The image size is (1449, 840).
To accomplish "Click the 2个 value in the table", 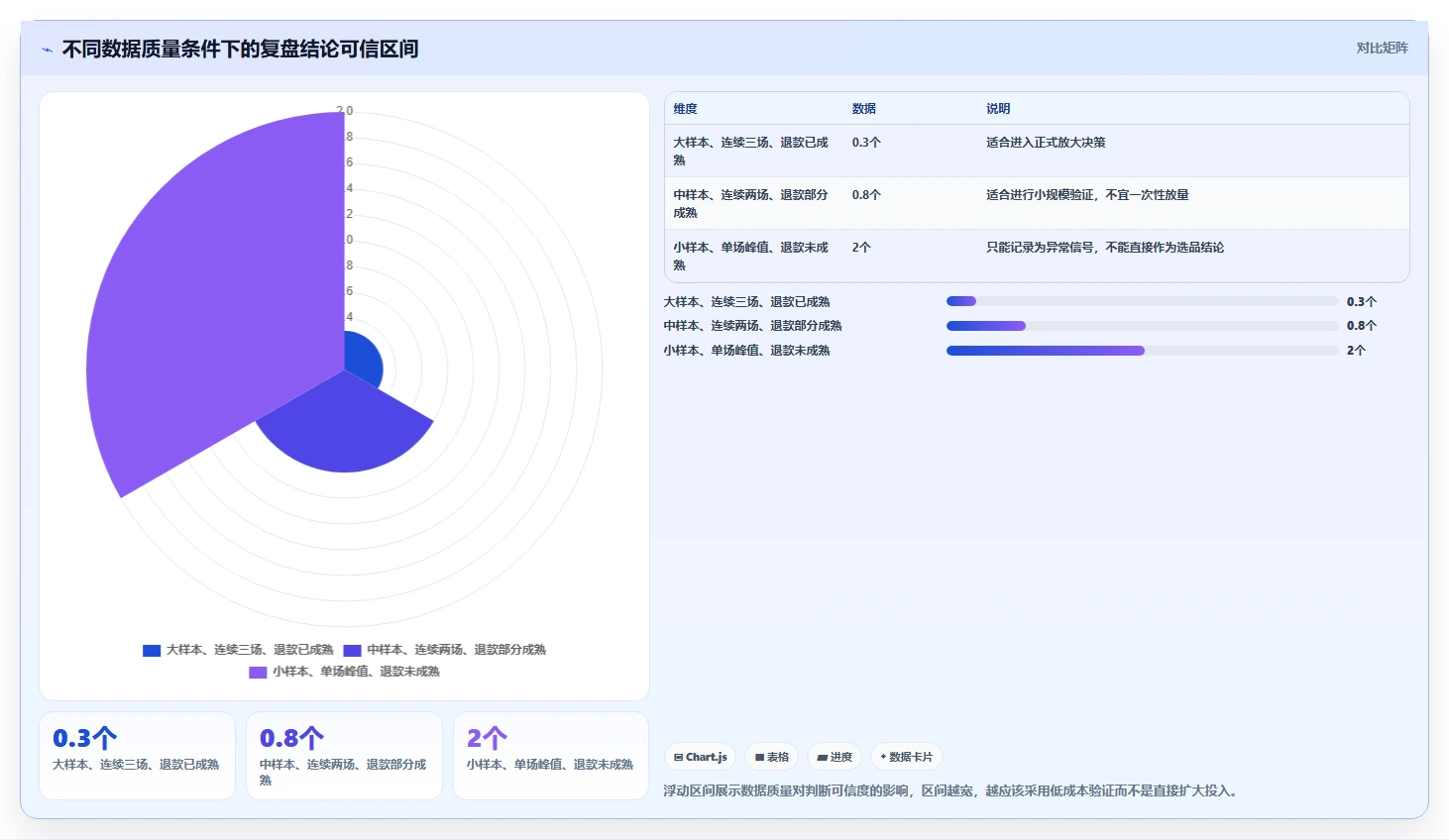I will pyautogui.click(x=861, y=248).
